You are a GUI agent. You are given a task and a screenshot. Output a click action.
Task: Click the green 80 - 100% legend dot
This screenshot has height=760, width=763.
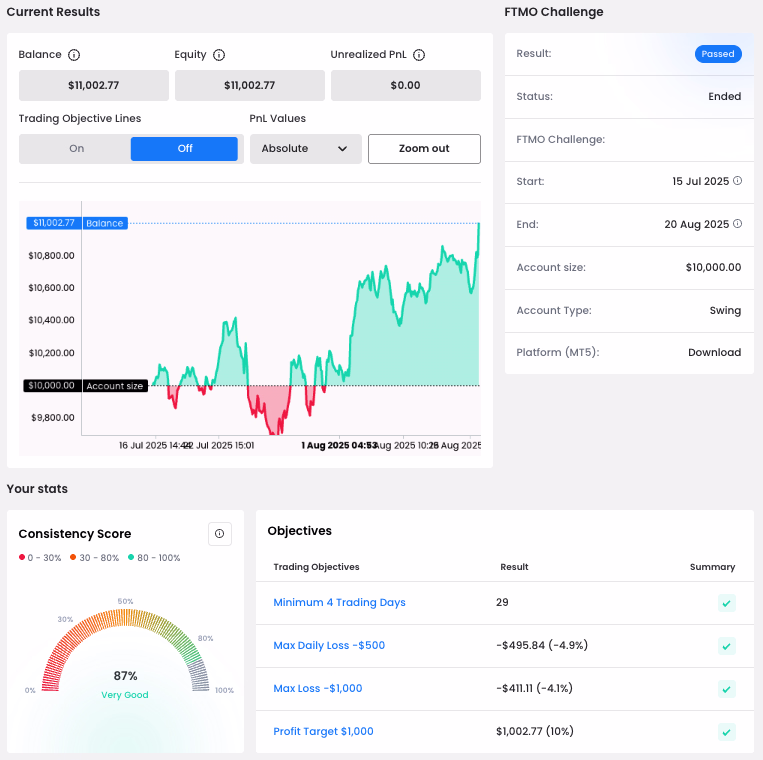tap(131, 557)
